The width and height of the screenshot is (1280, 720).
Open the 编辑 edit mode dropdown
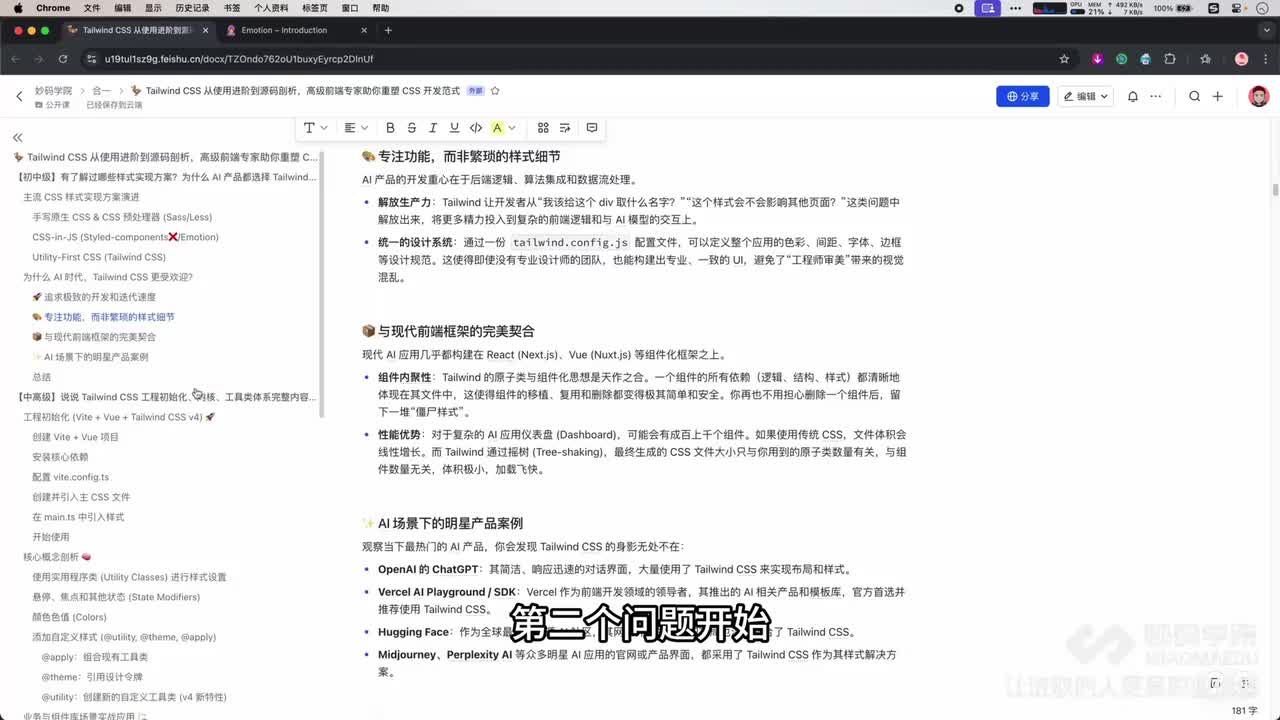(x=1086, y=96)
